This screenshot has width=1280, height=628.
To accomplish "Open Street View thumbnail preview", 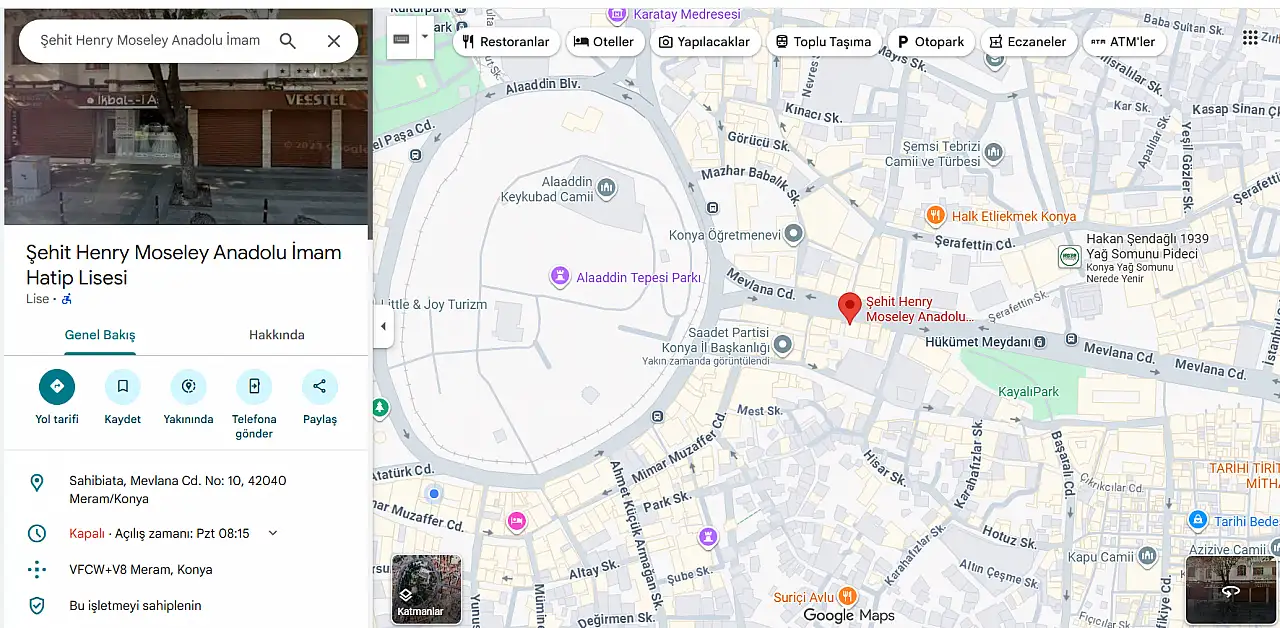I will coord(1231,589).
